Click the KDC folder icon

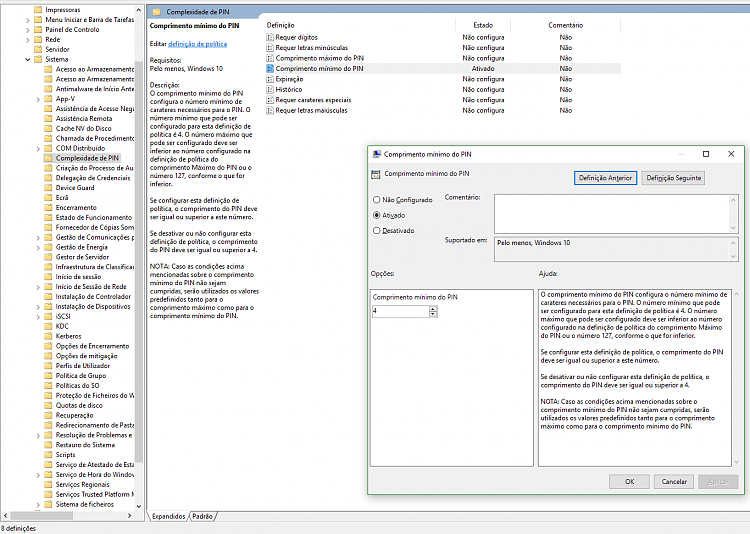pos(48,326)
